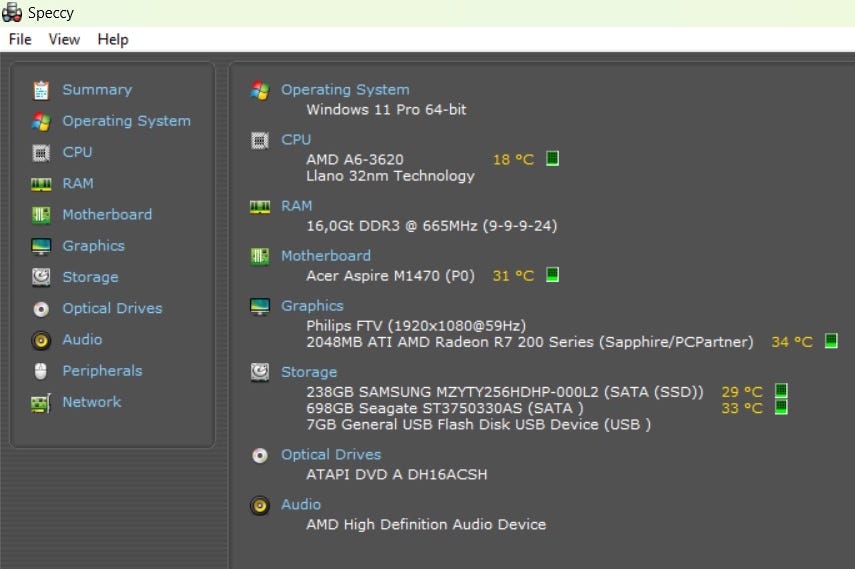
Task: Click the Motherboard icon in sidebar
Action: pos(41,215)
